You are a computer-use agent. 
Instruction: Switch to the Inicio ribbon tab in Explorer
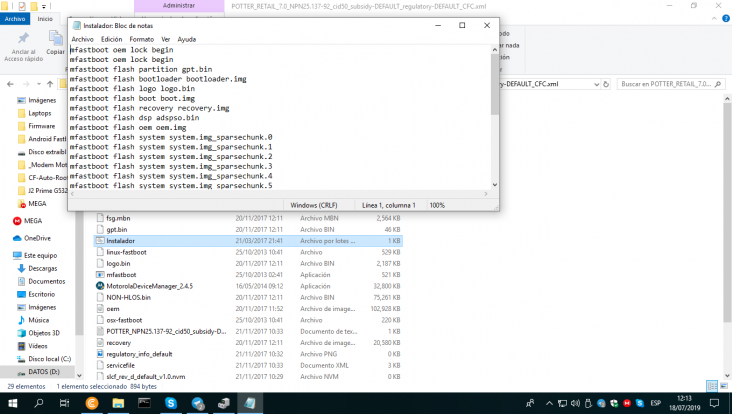click(45, 19)
